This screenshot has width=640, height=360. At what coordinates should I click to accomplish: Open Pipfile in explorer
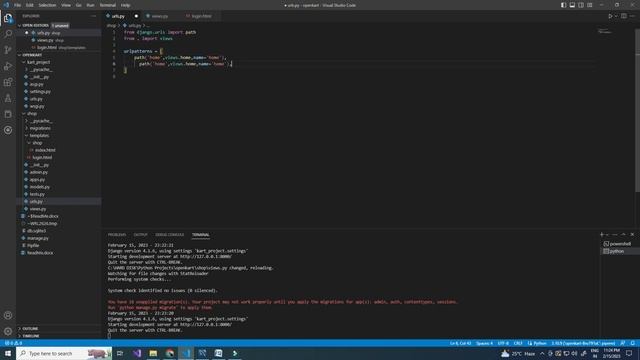33,245
